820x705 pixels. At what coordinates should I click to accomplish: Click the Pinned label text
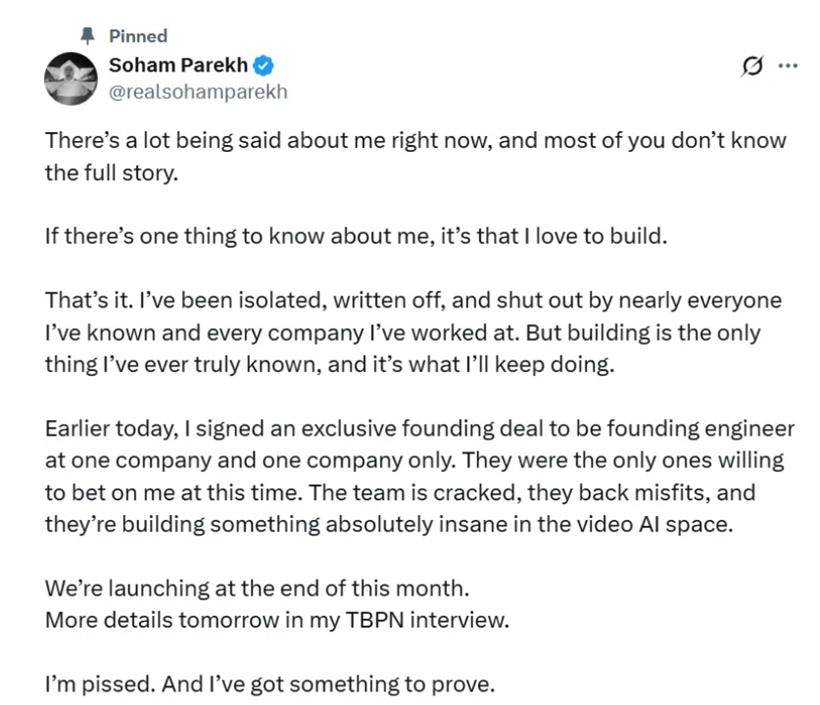point(138,36)
